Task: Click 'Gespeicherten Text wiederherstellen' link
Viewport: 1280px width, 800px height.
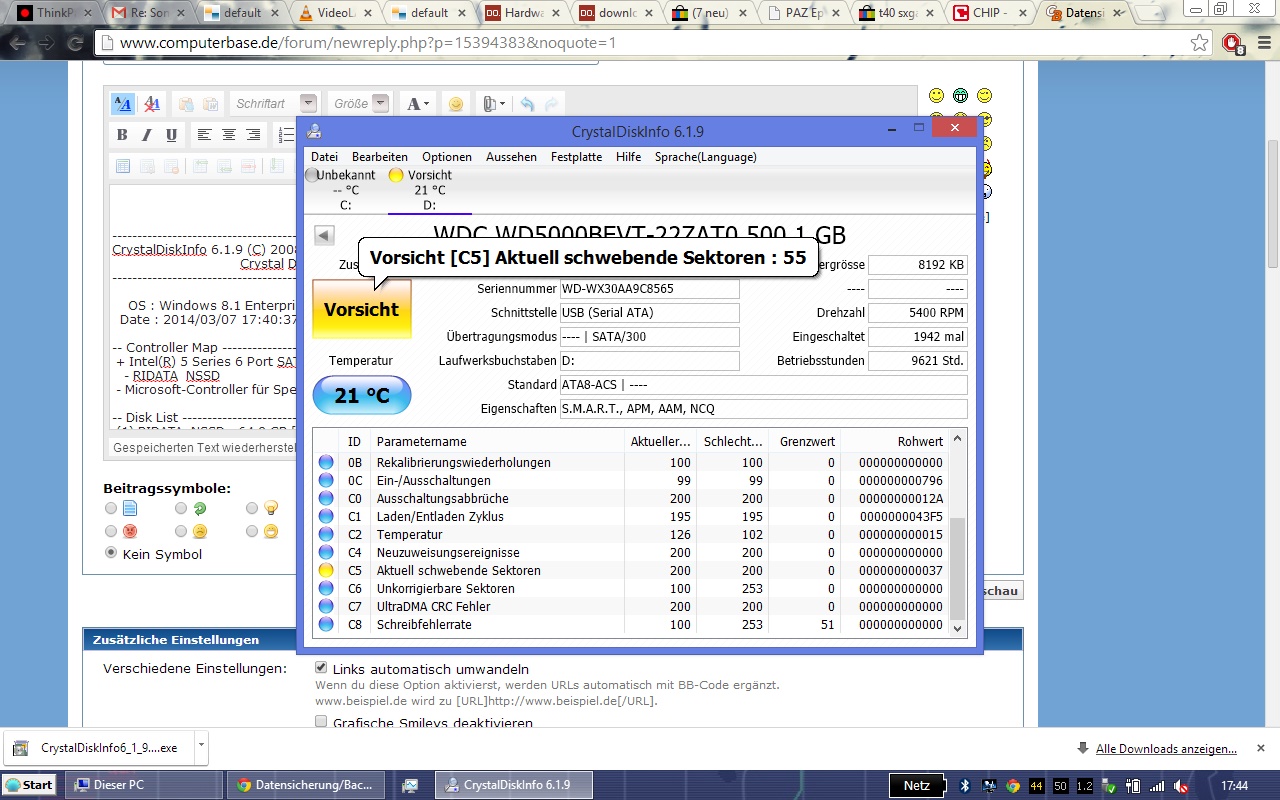Action: [x=204, y=447]
